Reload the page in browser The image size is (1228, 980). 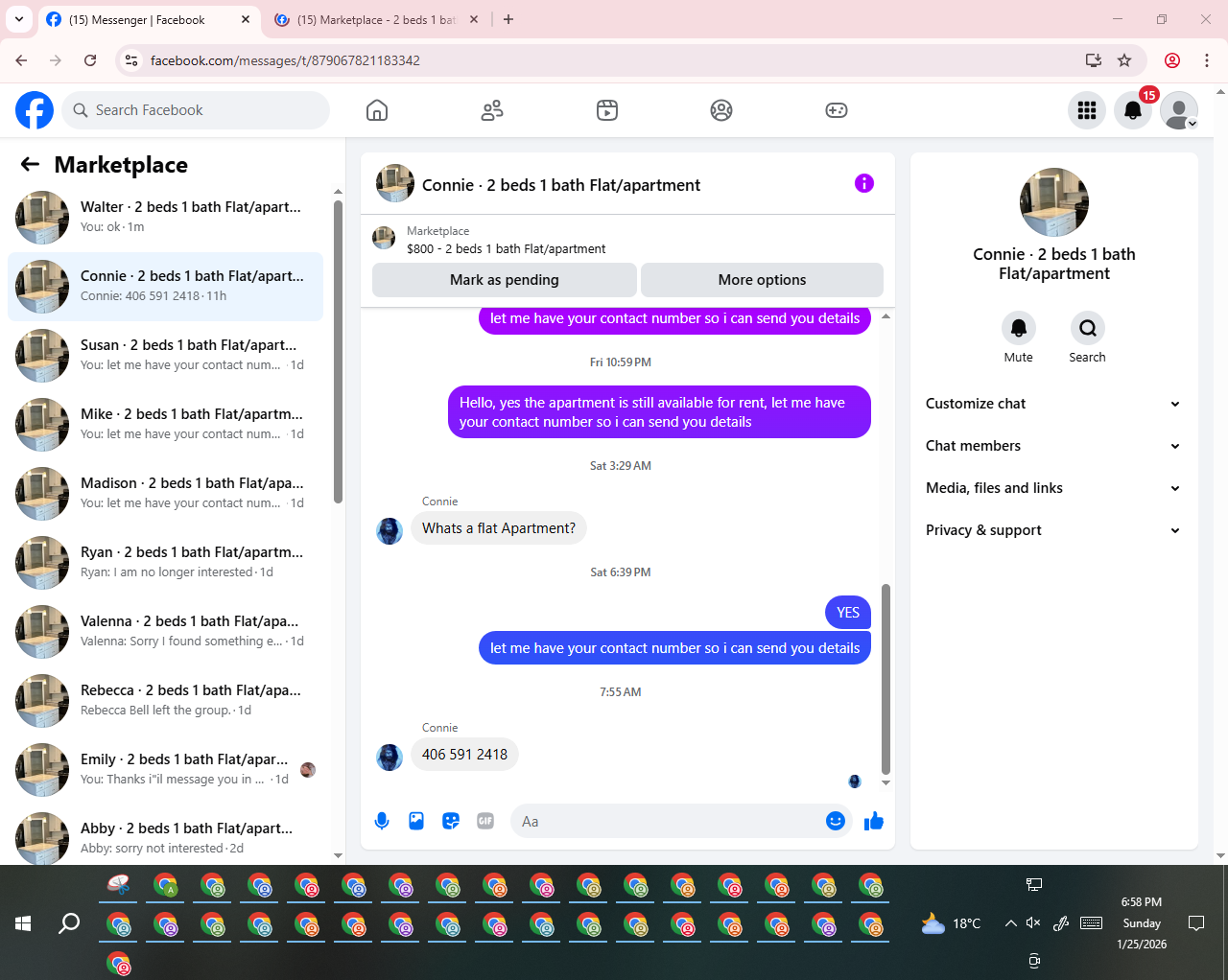tap(90, 60)
